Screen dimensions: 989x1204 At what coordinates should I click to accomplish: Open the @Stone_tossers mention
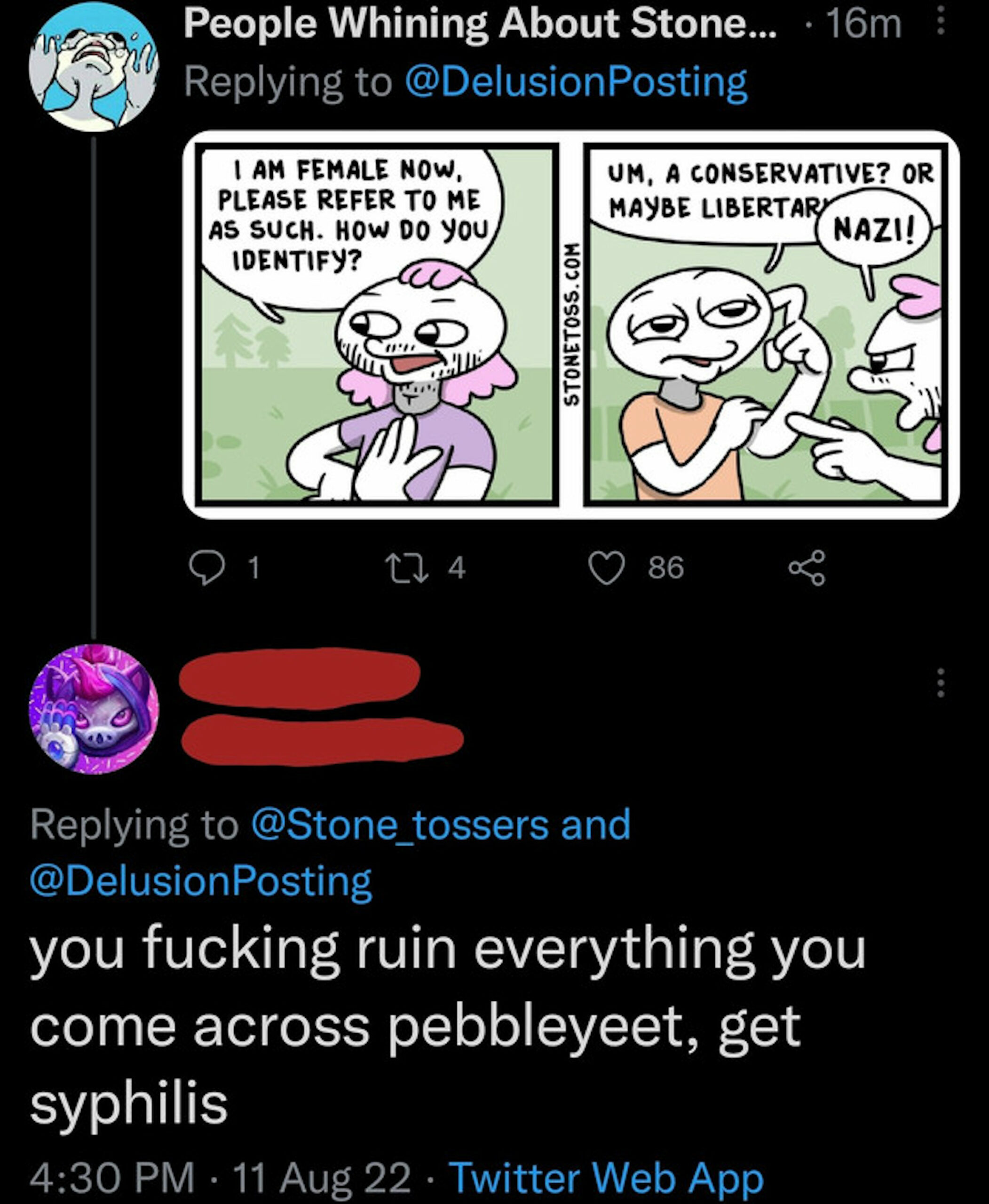tap(399, 824)
